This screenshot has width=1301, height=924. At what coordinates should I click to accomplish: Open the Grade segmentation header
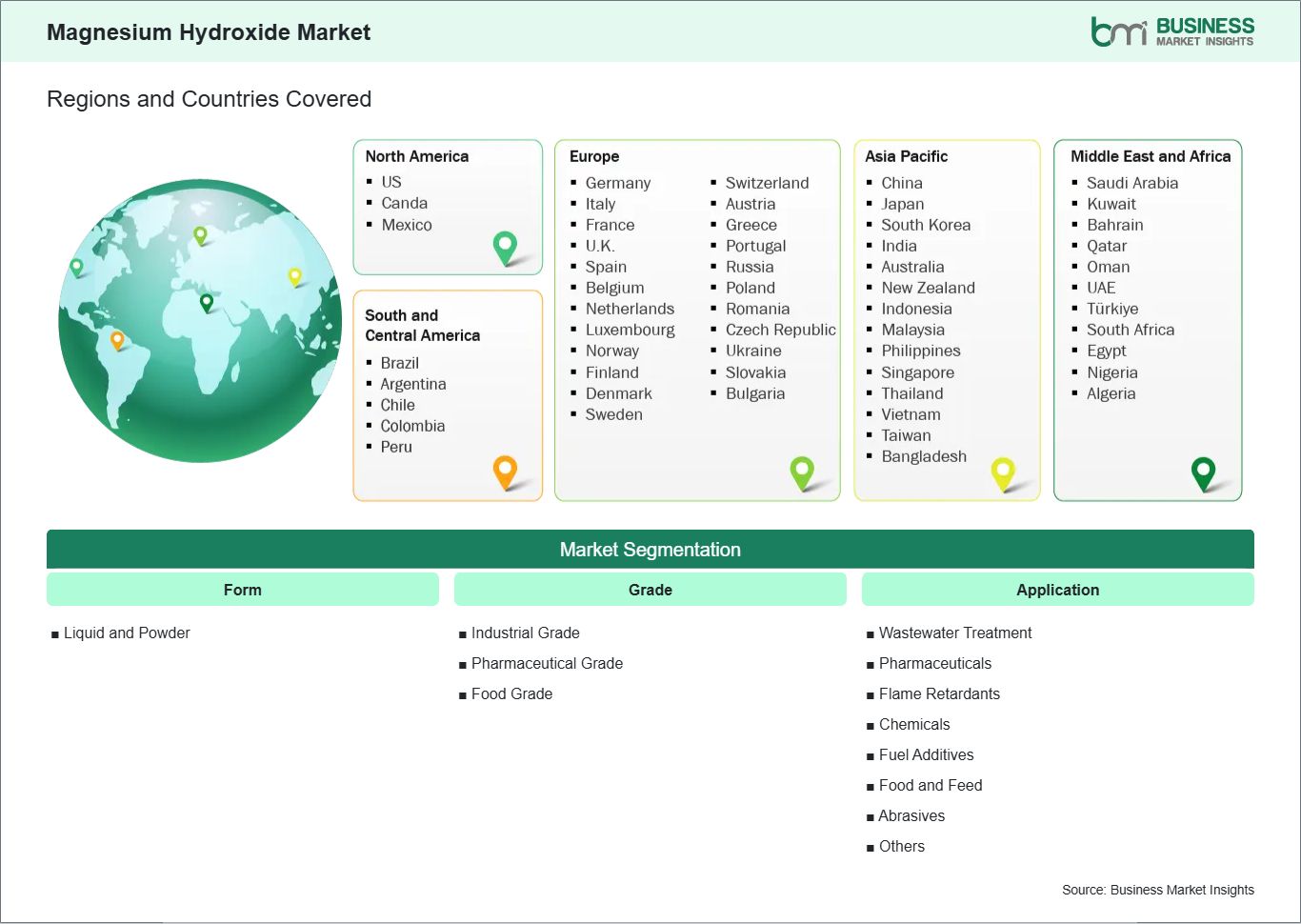coord(650,589)
